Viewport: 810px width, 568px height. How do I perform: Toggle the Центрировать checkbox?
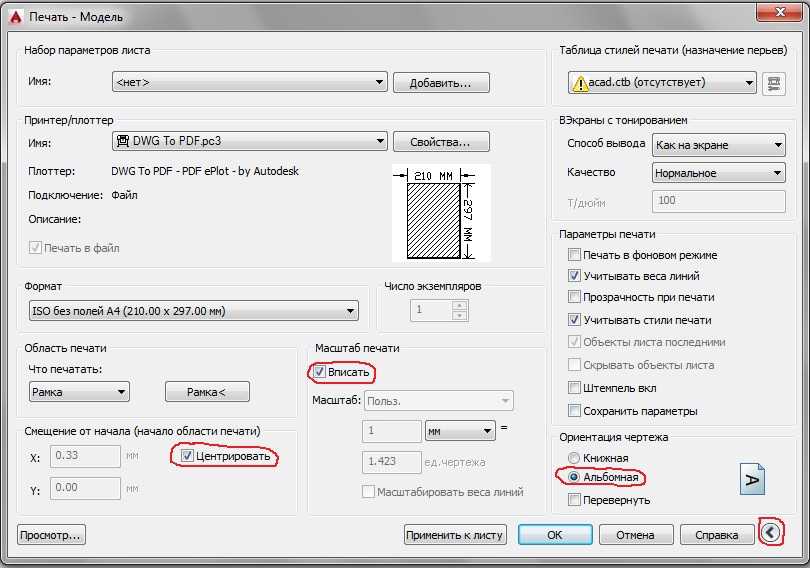click(187, 456)
